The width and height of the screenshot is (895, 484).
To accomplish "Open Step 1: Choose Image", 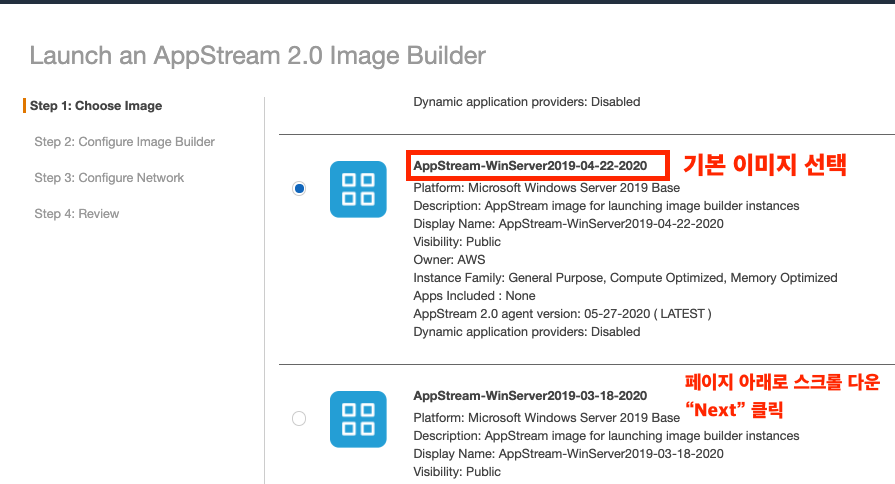I will tap(96, 106).
